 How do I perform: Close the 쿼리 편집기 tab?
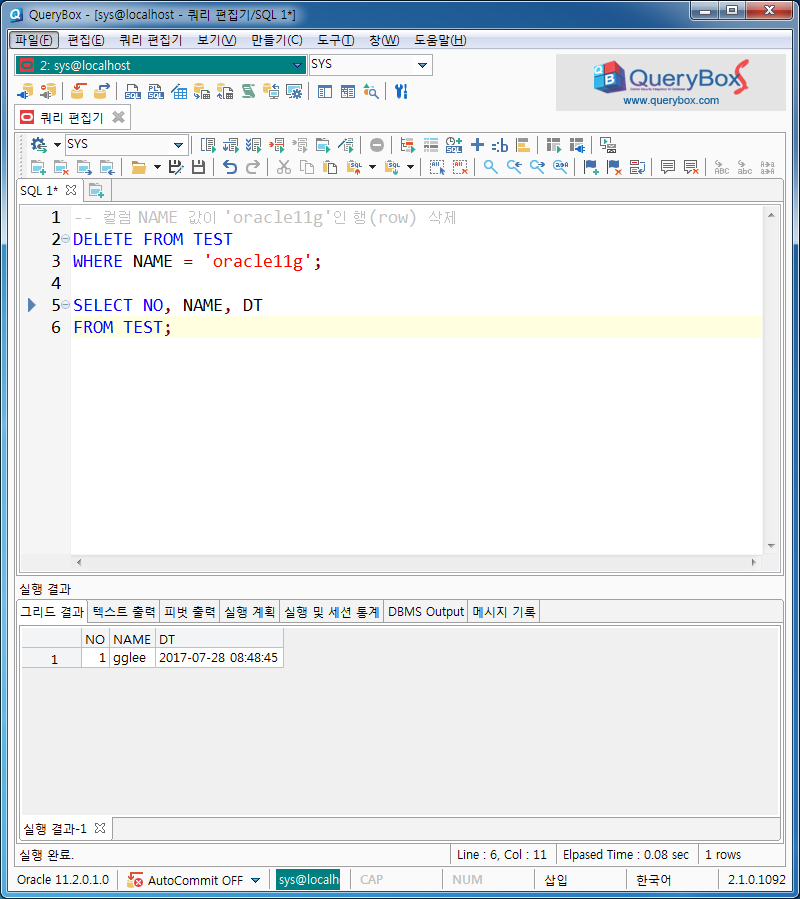click(x=119, y=118)
